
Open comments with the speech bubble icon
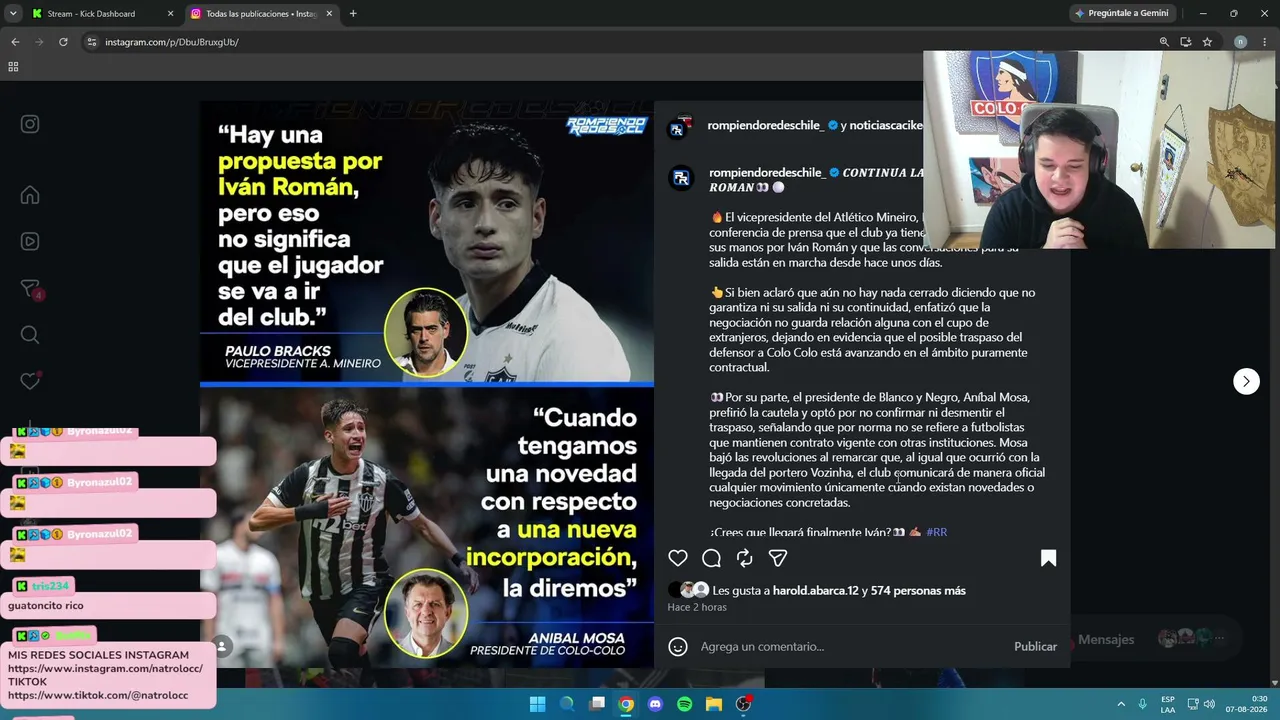(x=711, y=558)
